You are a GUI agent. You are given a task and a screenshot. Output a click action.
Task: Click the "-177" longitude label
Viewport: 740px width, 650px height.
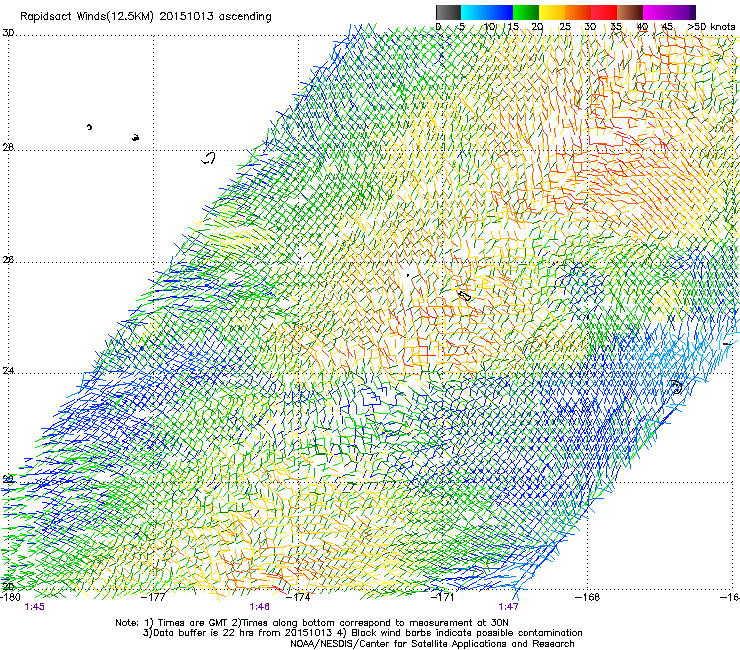[x=154, y=597]
